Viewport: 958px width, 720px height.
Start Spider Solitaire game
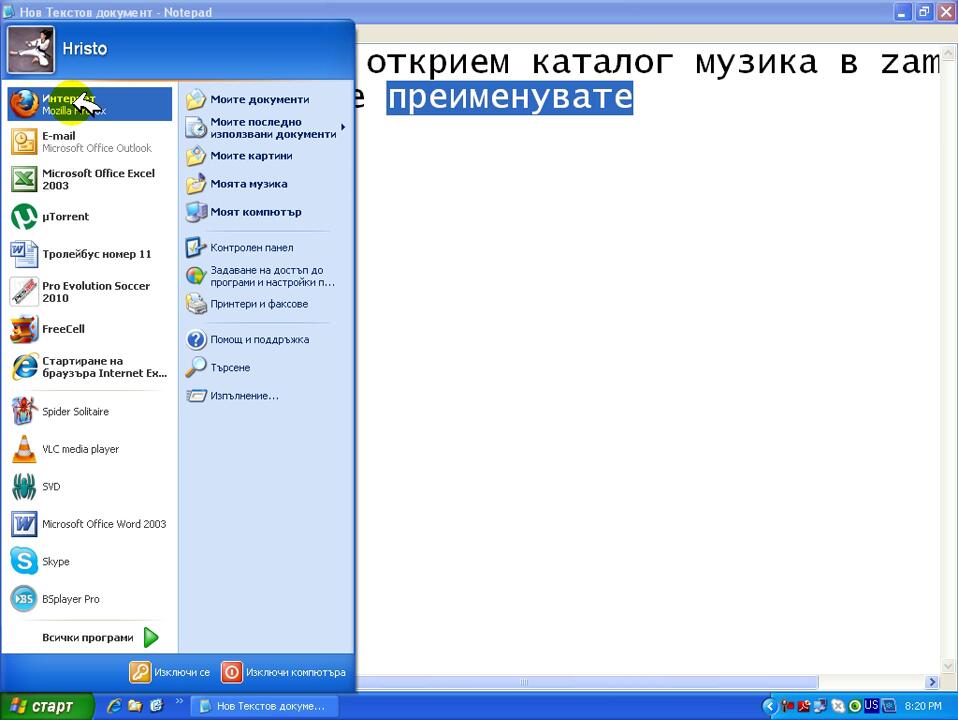pos(75,411)
